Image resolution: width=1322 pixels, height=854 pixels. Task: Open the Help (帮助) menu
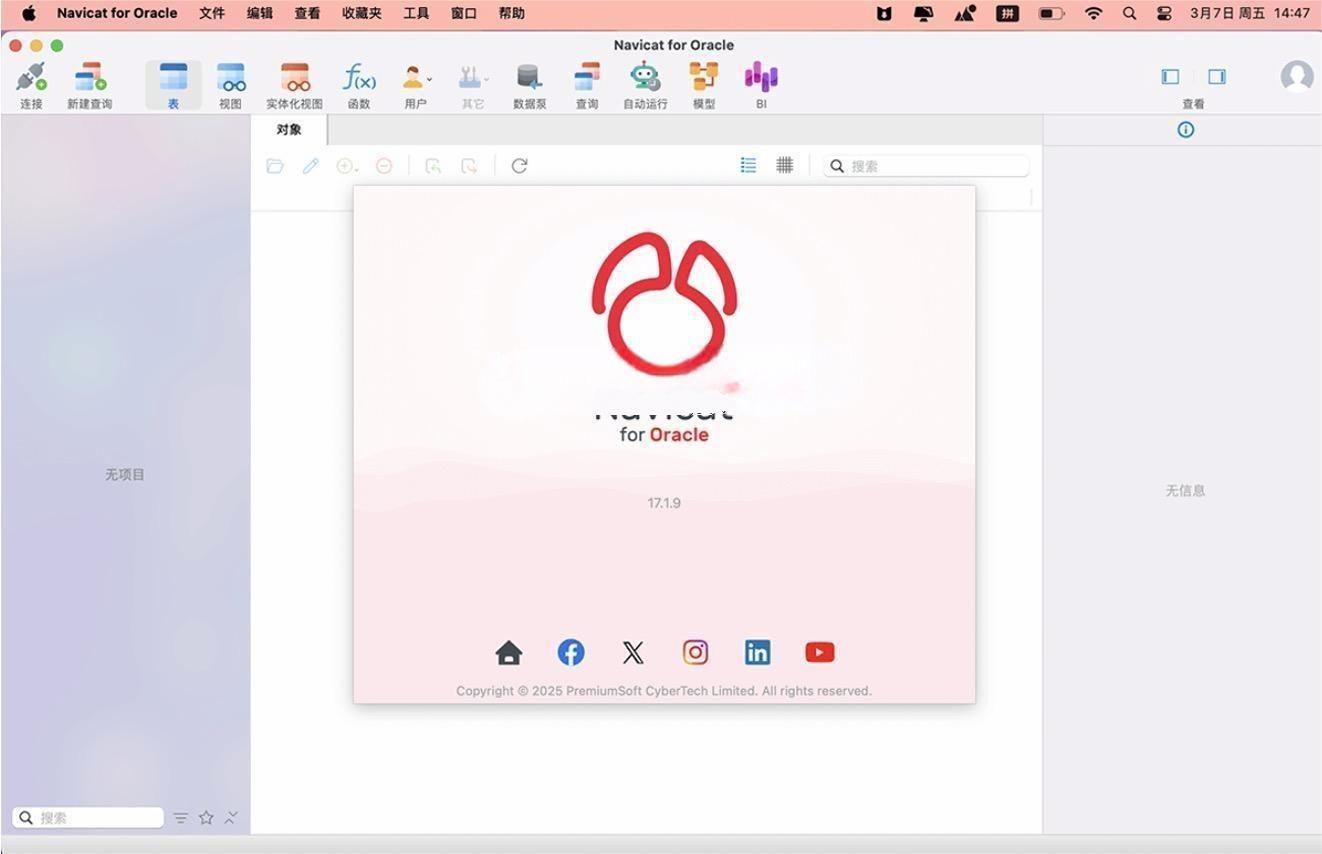click(512, 13)
